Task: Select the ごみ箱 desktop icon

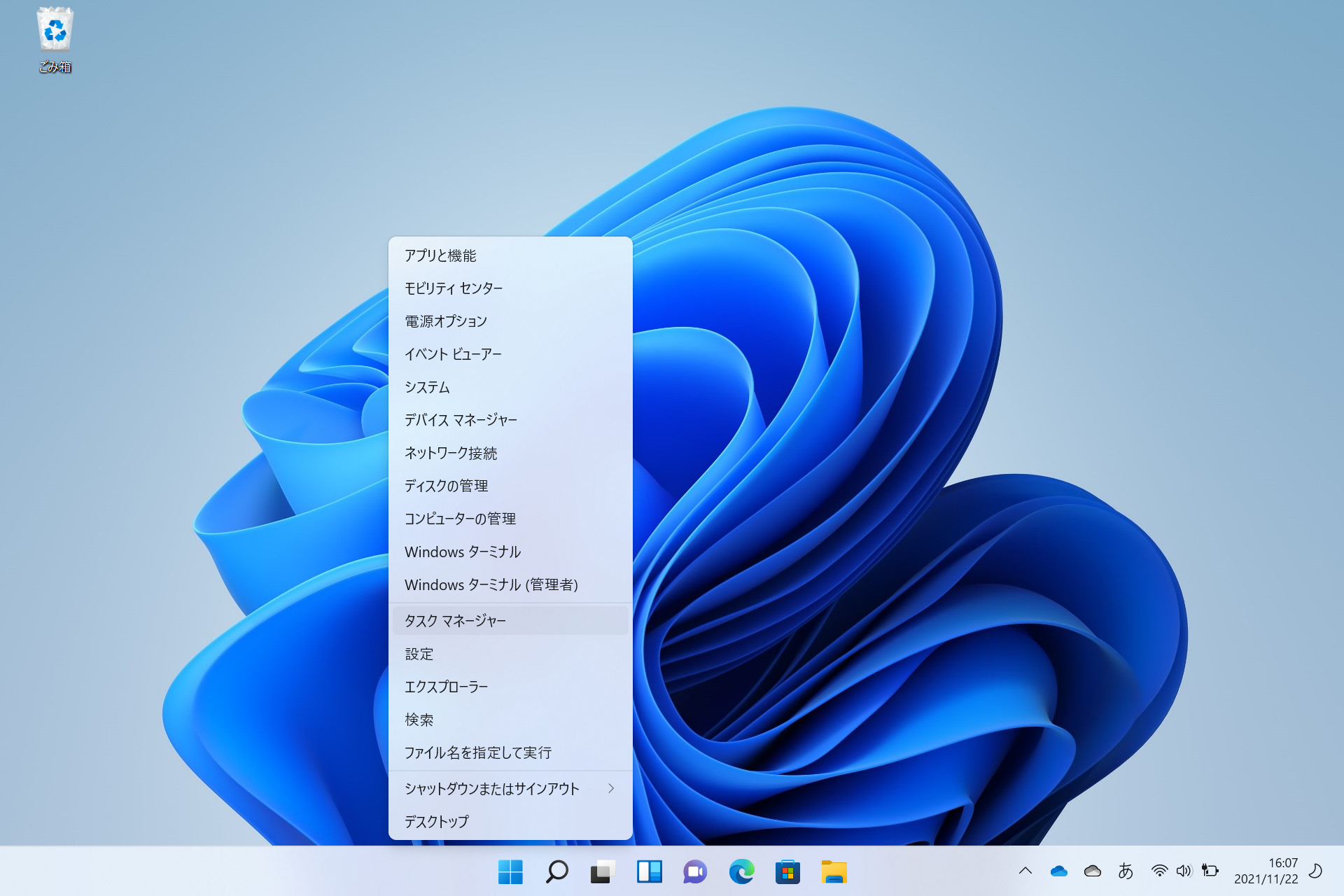Action: (x=55, y=39)
